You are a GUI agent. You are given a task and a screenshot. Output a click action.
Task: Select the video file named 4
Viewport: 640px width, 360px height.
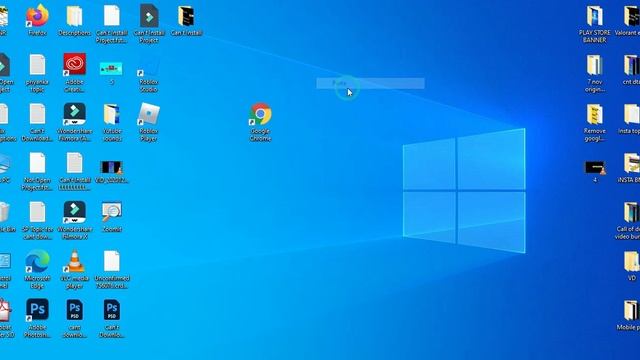point(595,167)
